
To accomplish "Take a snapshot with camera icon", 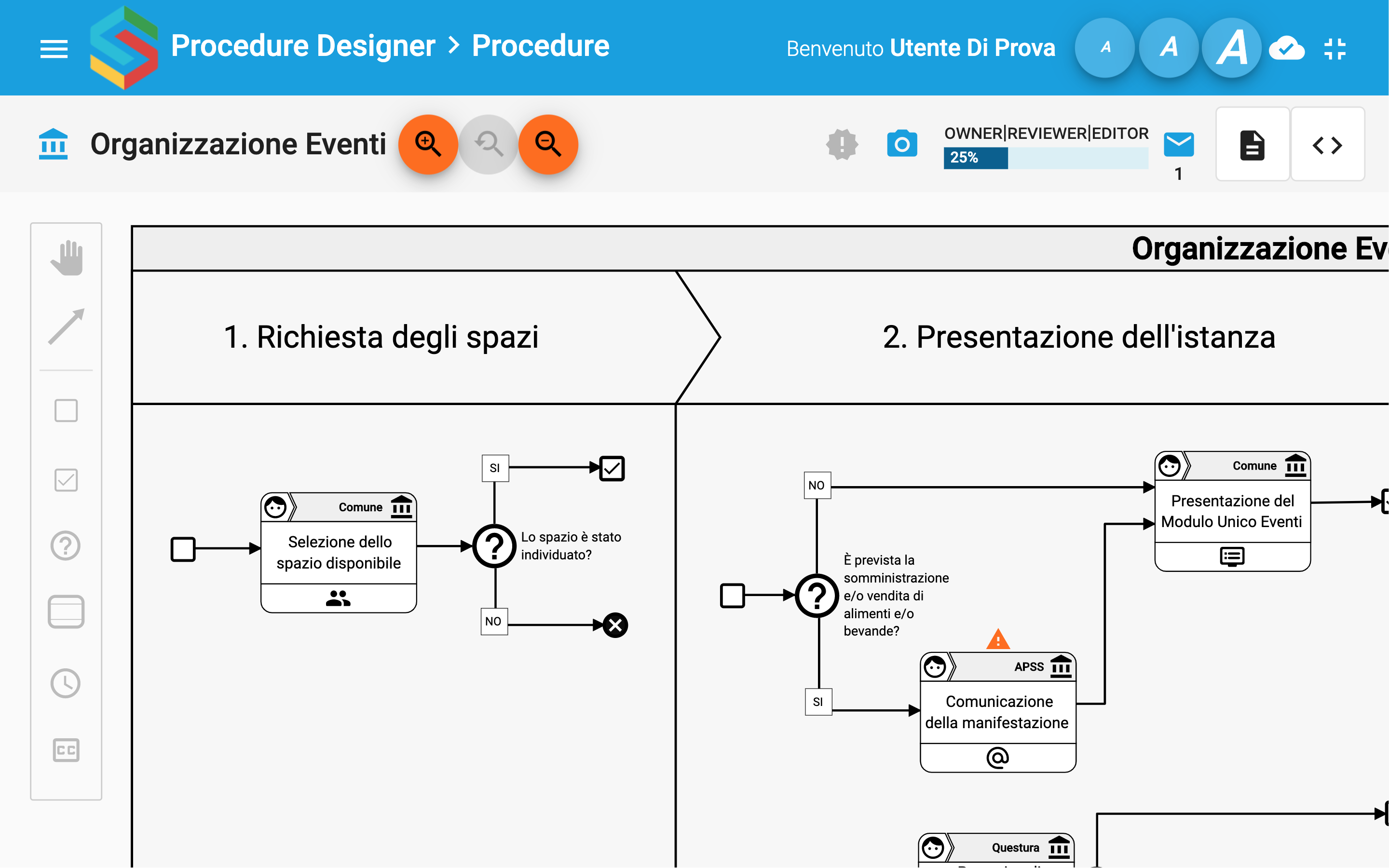I will [902, 144].
